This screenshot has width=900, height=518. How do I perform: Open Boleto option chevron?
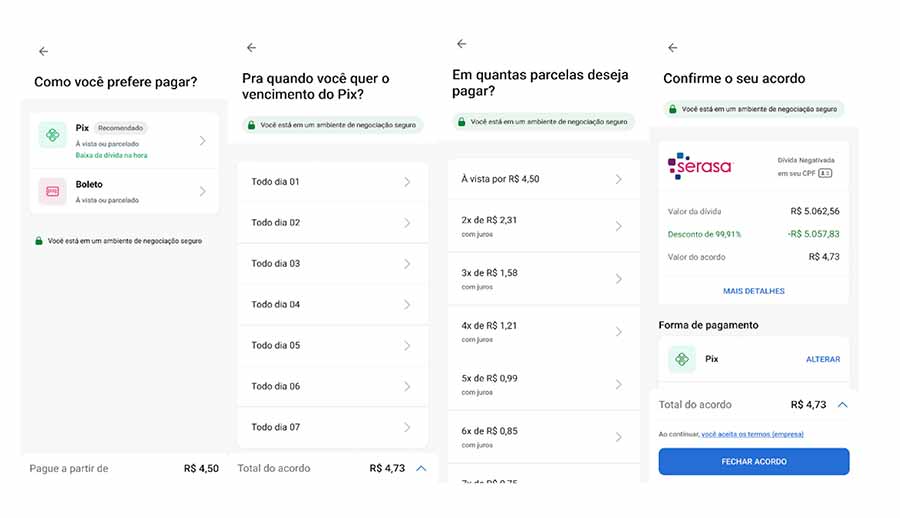click(x=202, y=191)
